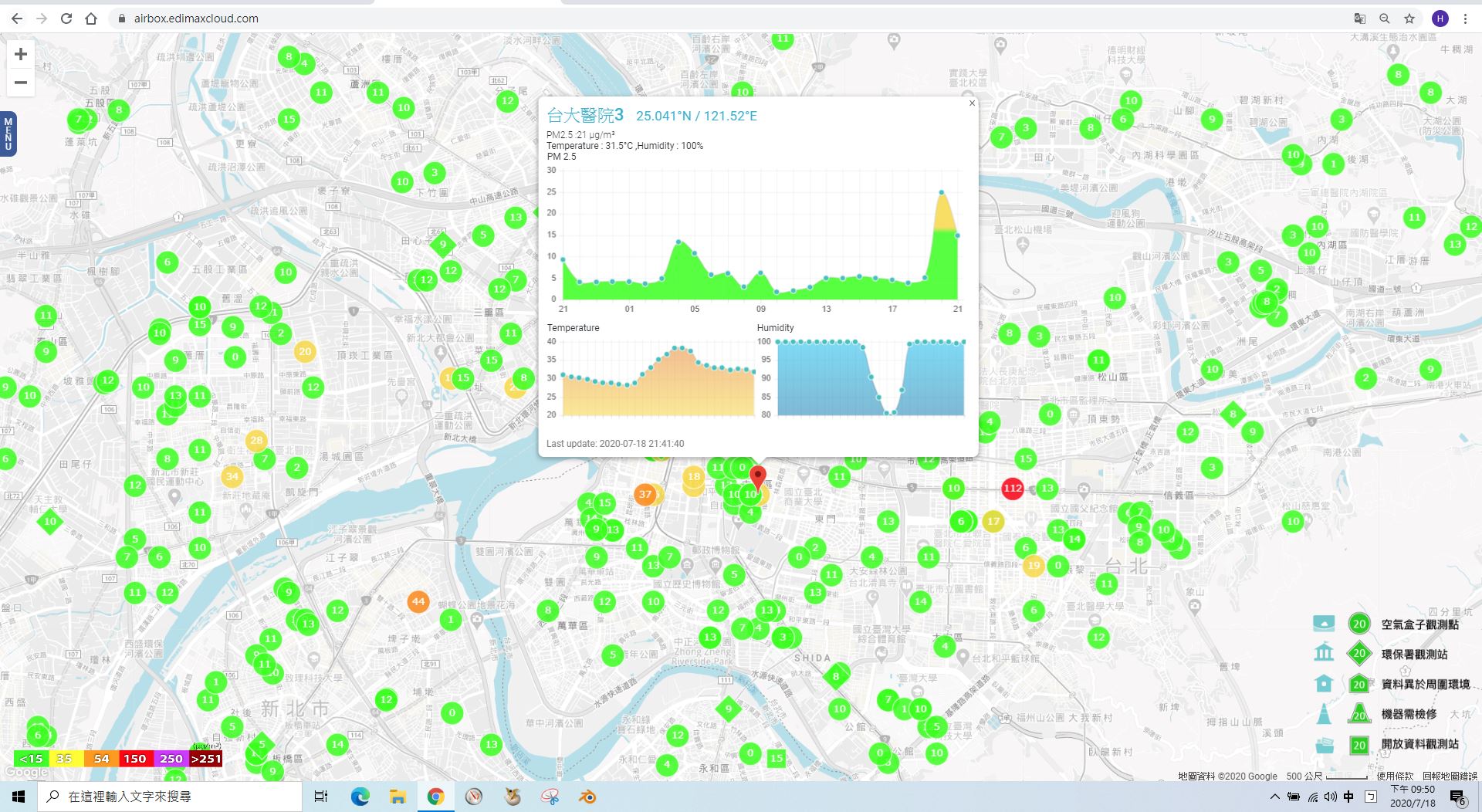
Task: Click the yellow 18 sensor marker
Action: pyautogui.click(x=694, y=477)
